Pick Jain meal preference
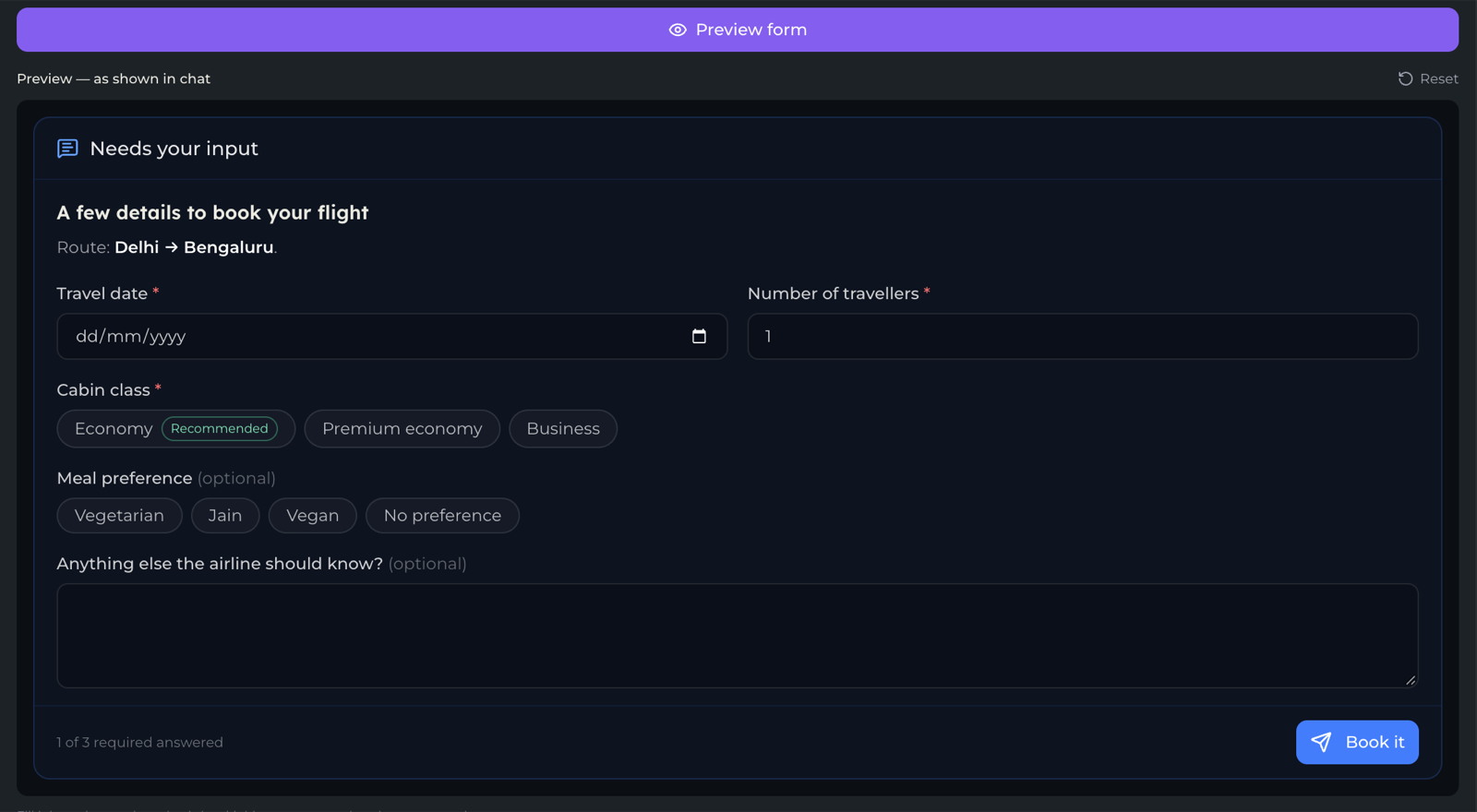Screen dimensions: 1477x812 [225, 516]
